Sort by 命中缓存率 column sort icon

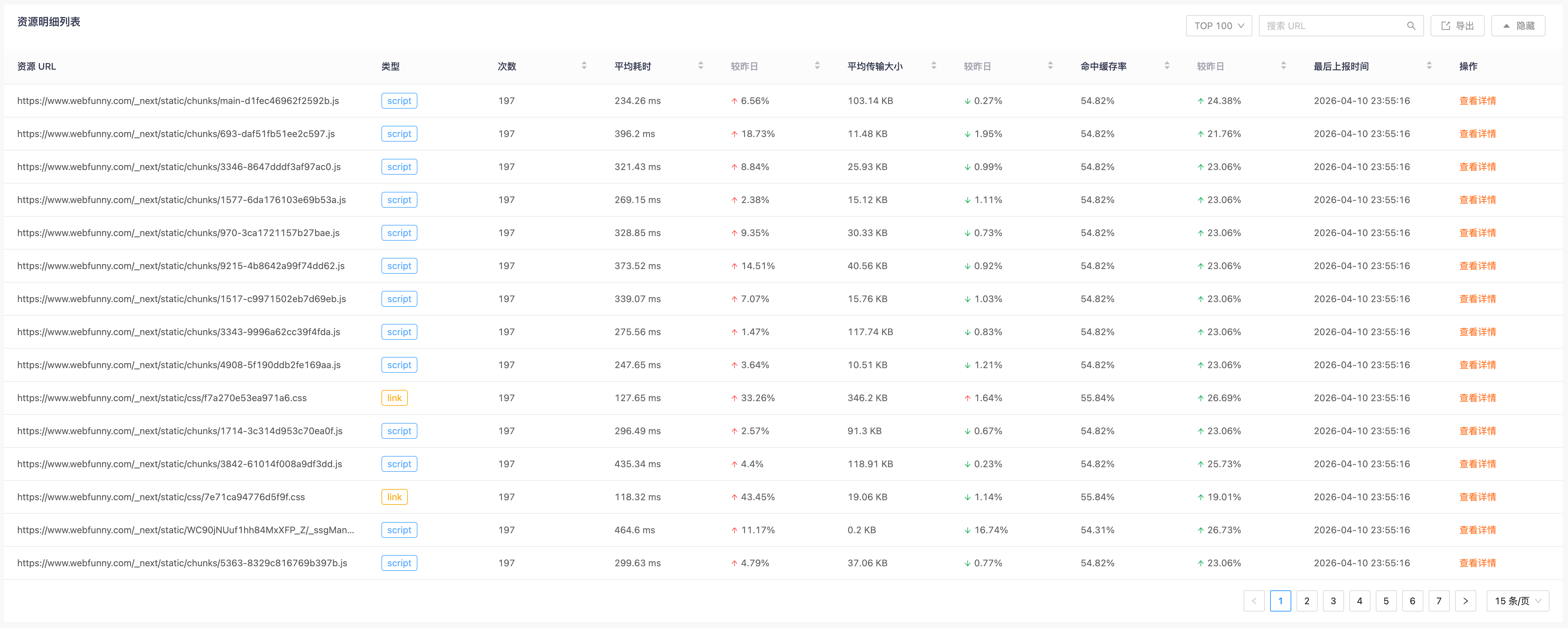[1166, 66]
